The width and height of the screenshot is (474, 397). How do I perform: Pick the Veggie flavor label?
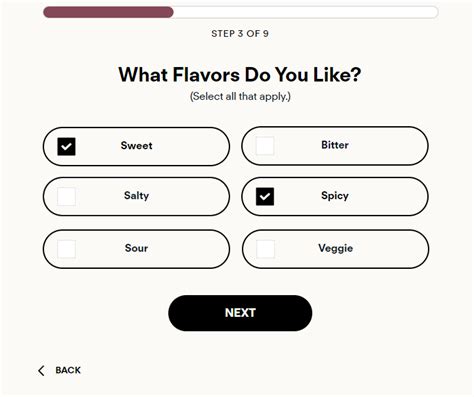[336, 248]
